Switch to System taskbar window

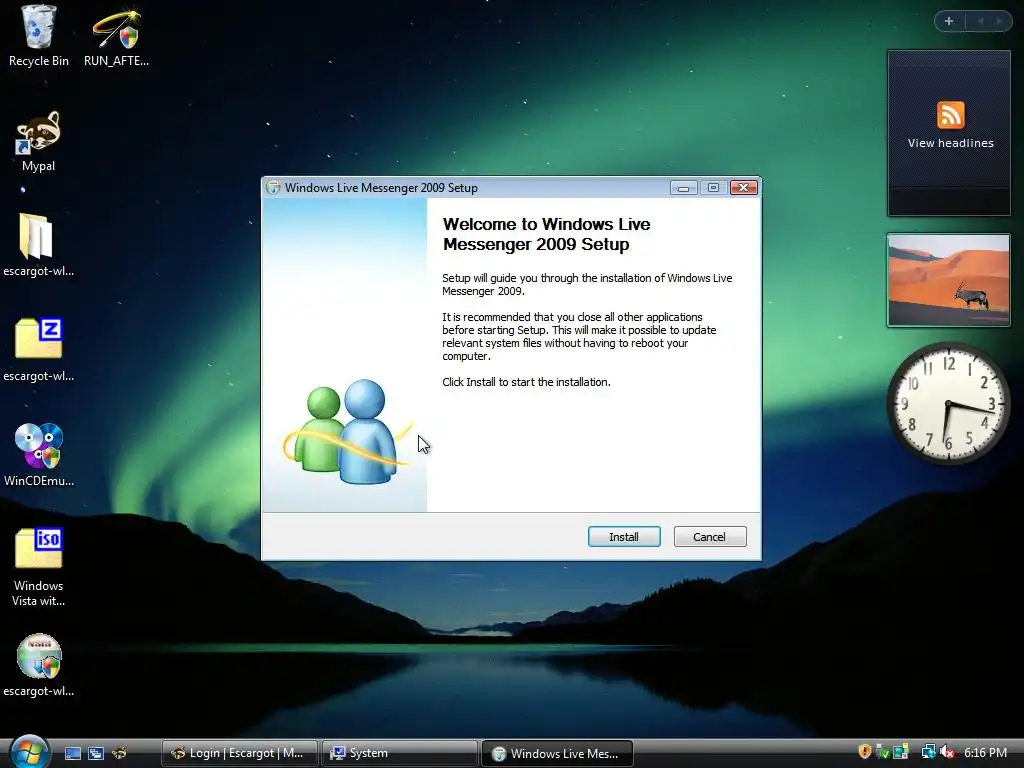point(400,753)
